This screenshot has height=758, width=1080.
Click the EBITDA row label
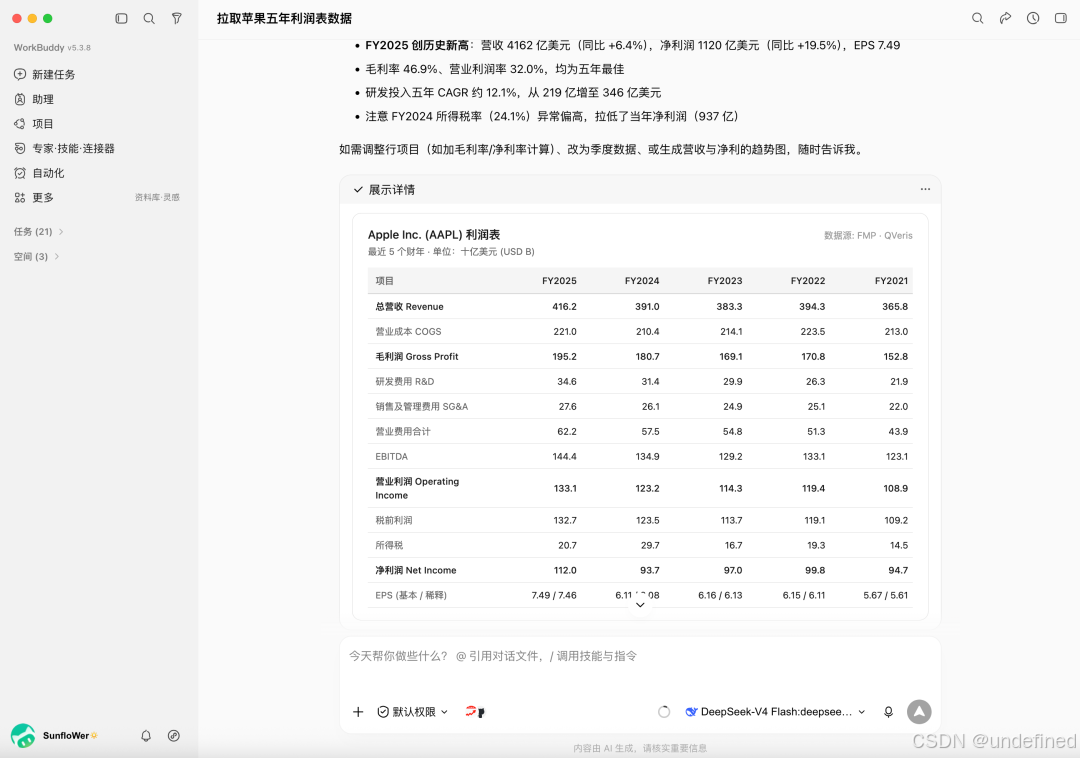(x=391, y=456)
